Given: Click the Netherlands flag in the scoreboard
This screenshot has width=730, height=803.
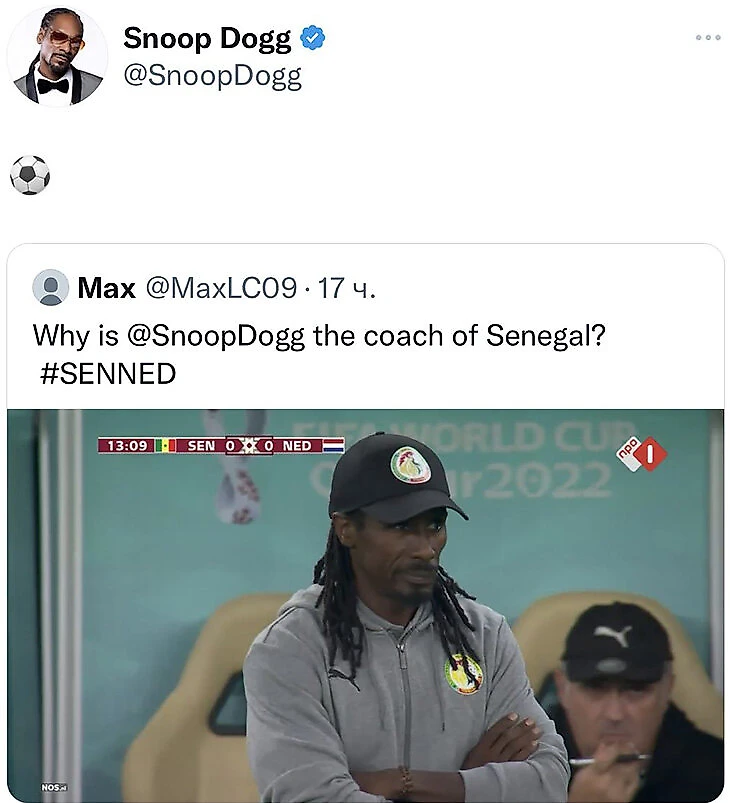Looking at the screenshot, I should pyautogui.click(x=333, y=446).
